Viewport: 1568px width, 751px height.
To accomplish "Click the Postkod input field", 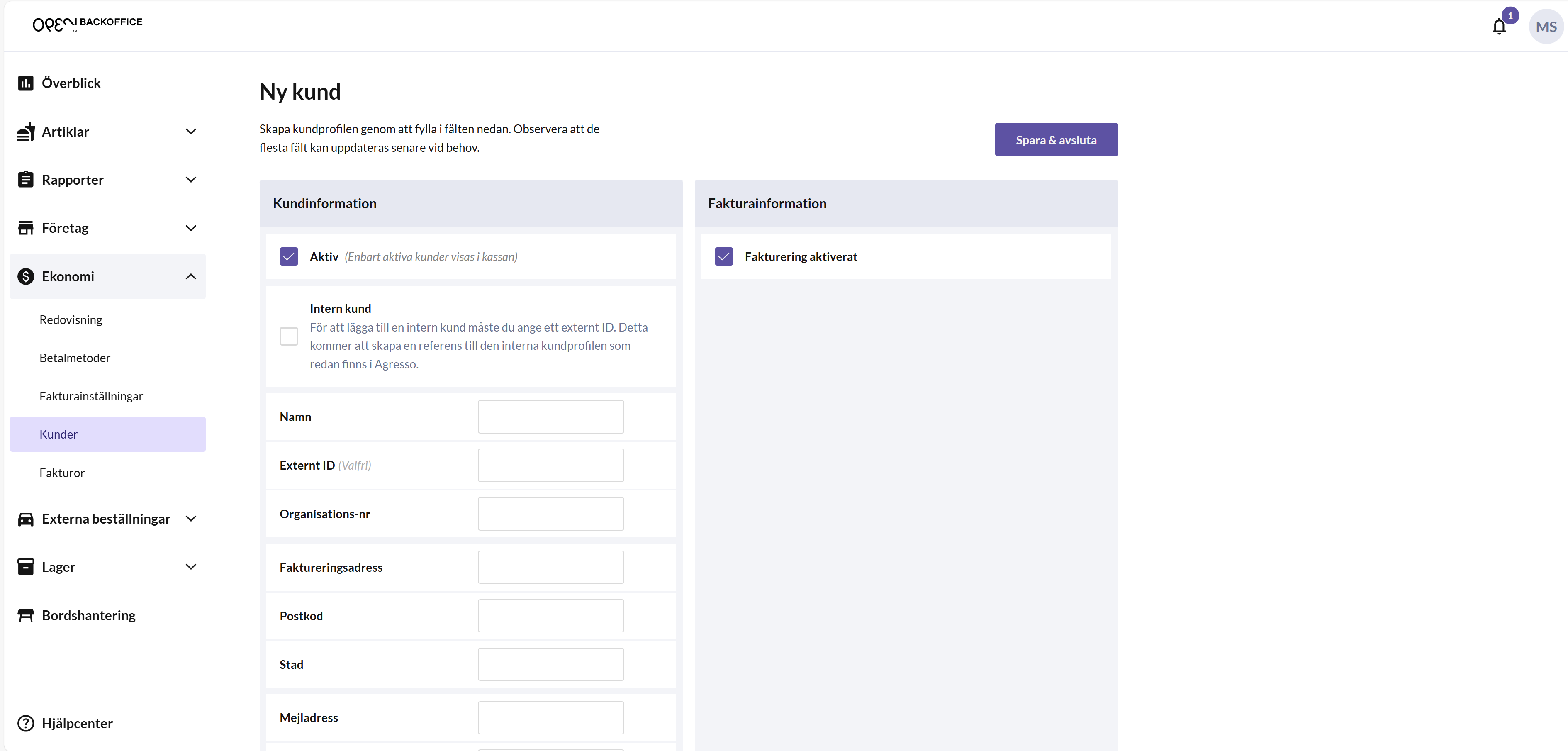I will pos(551,616).
